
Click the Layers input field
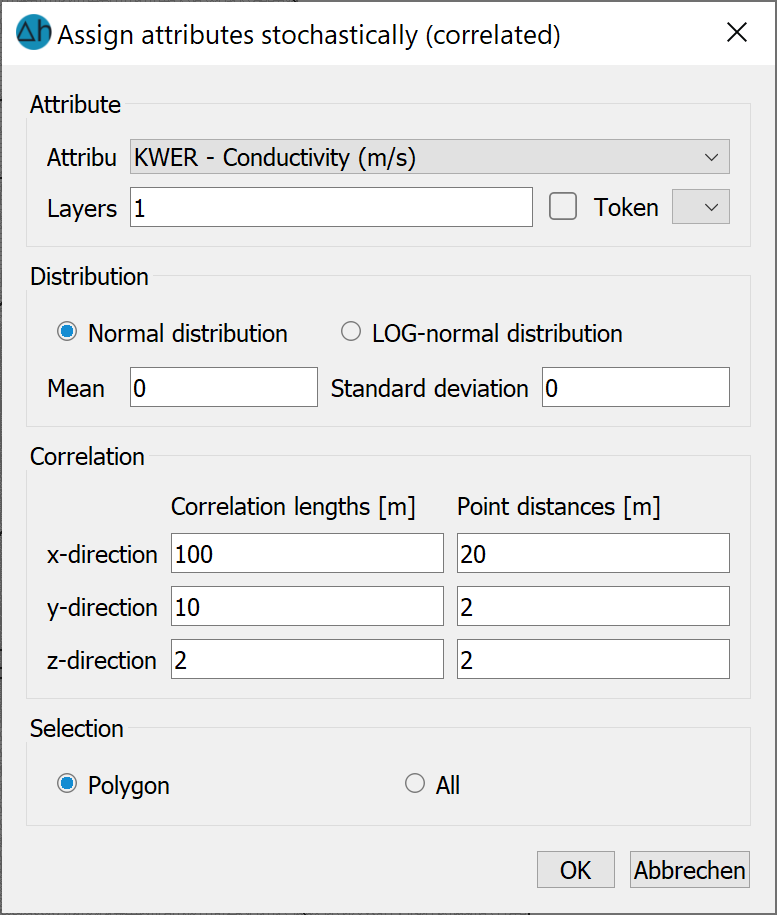(x=331, y=207)
